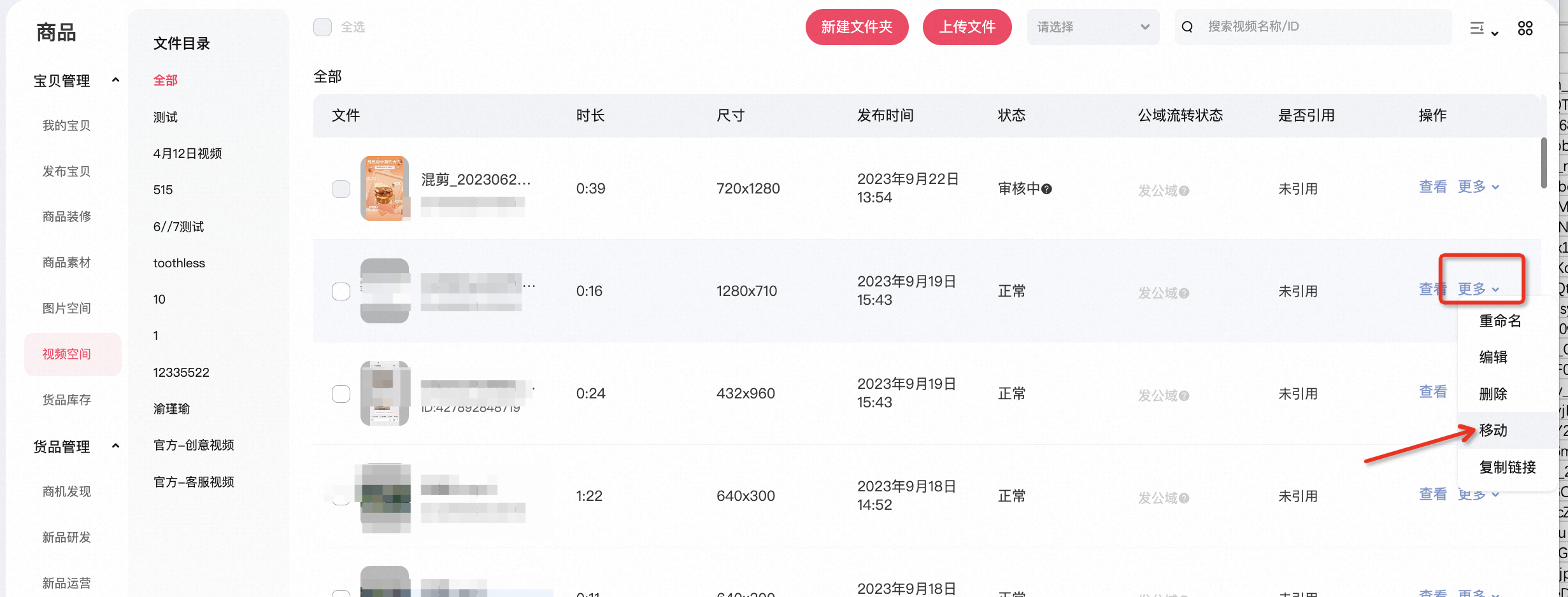This screenshot has width=1568, height=597.
Task: Check the box for 混剪_2023062 video
Action: pyautogui.click(x=341, y=189)
